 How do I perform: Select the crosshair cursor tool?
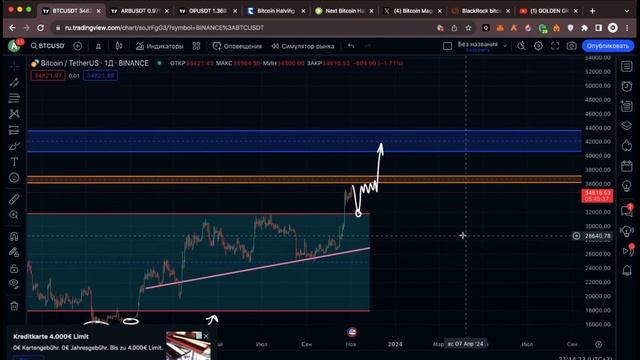(x=14, y=67)
